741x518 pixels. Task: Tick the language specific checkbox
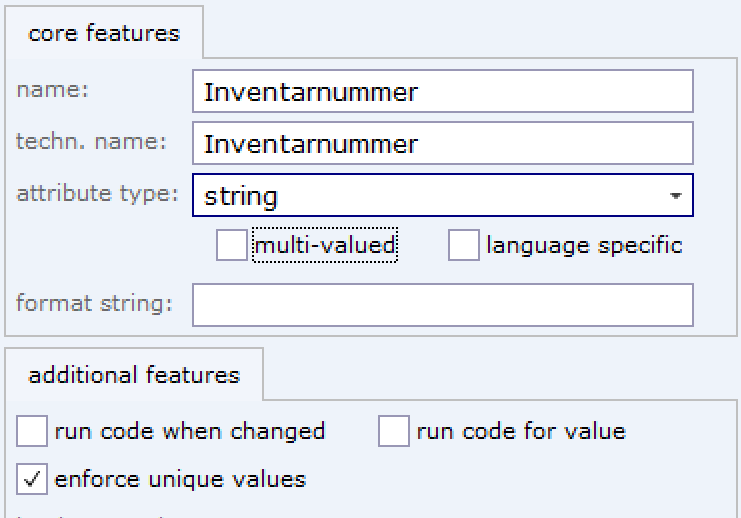(x=464, y=245)
